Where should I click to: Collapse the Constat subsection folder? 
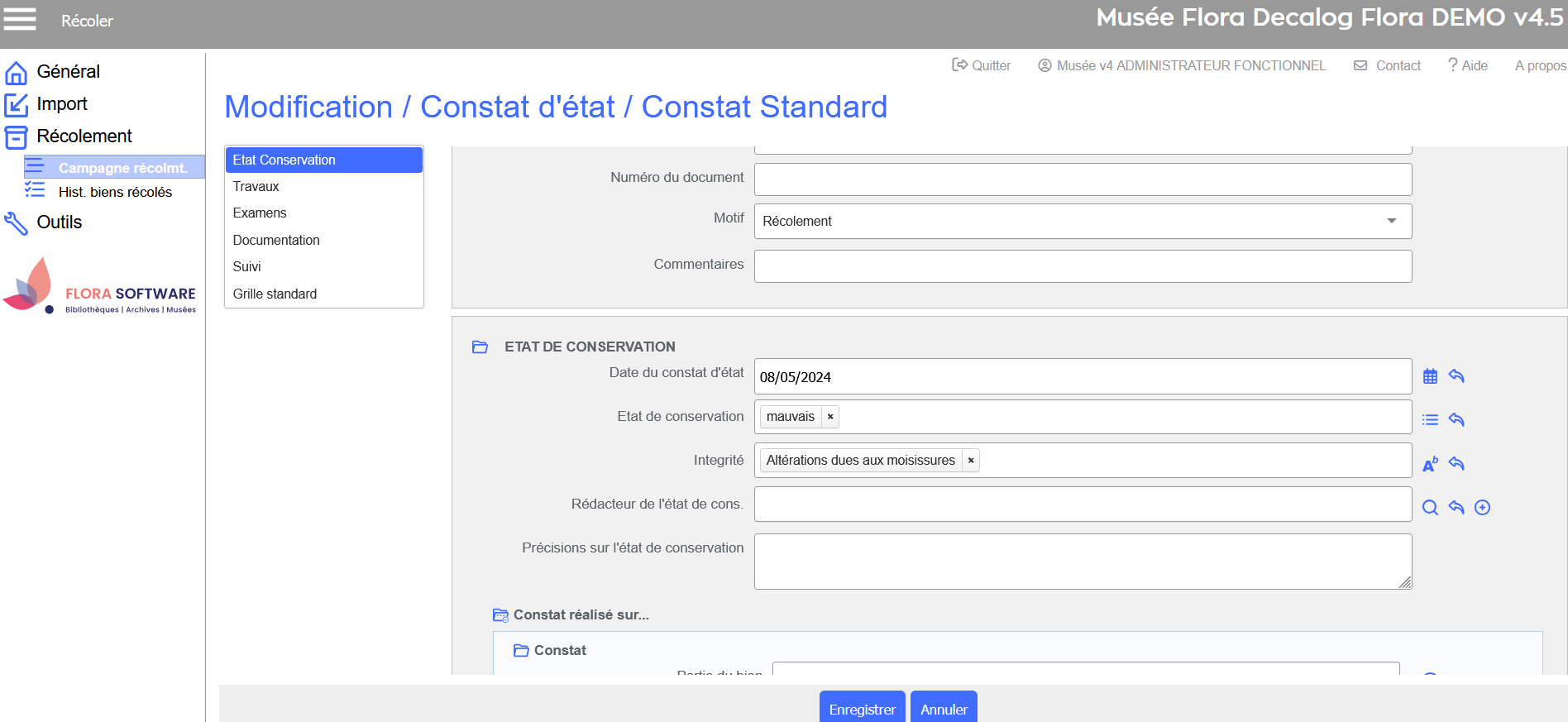521,651
